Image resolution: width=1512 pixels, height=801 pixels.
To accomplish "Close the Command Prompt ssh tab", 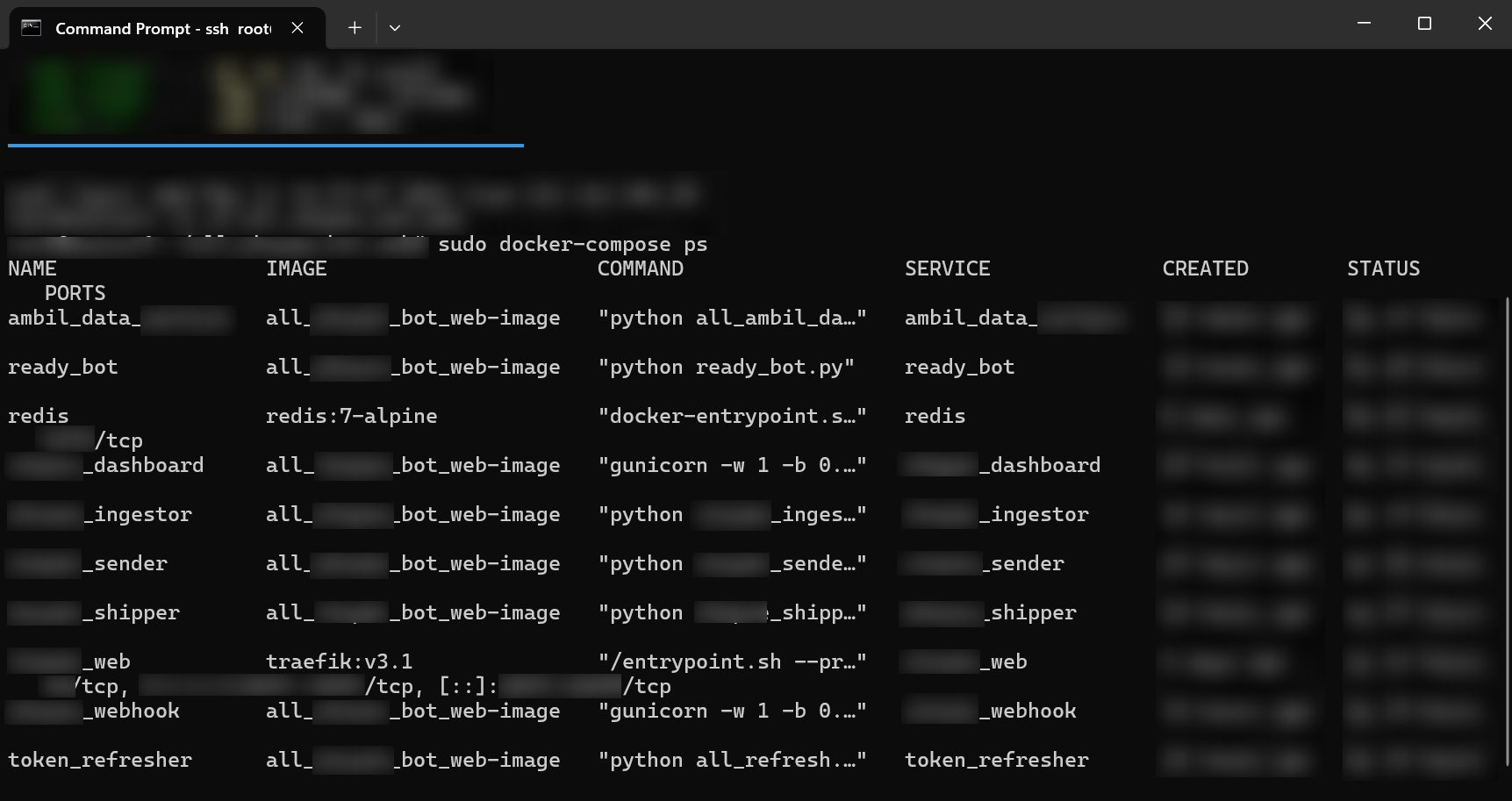I will coord(297,28).
